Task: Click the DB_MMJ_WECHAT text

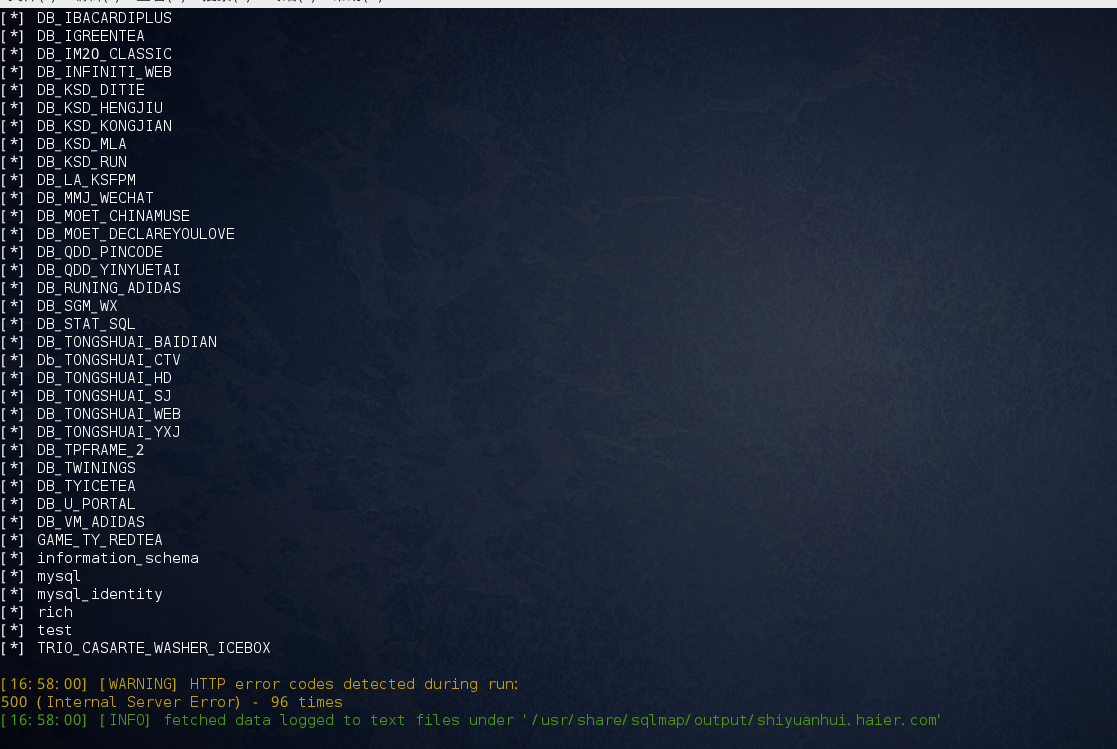Action: click(95, 198)
